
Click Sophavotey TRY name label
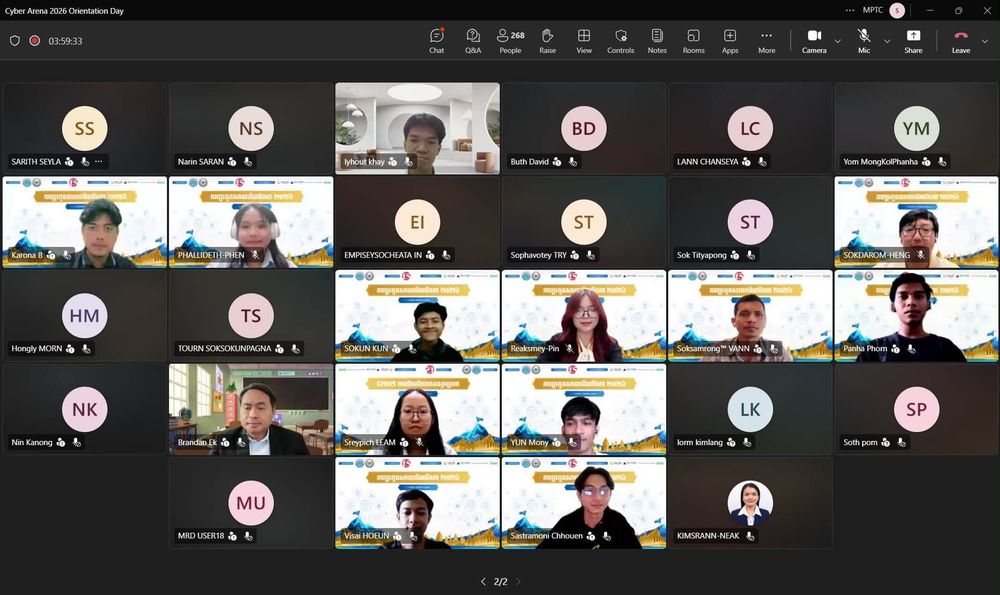(x=538, y=255)
